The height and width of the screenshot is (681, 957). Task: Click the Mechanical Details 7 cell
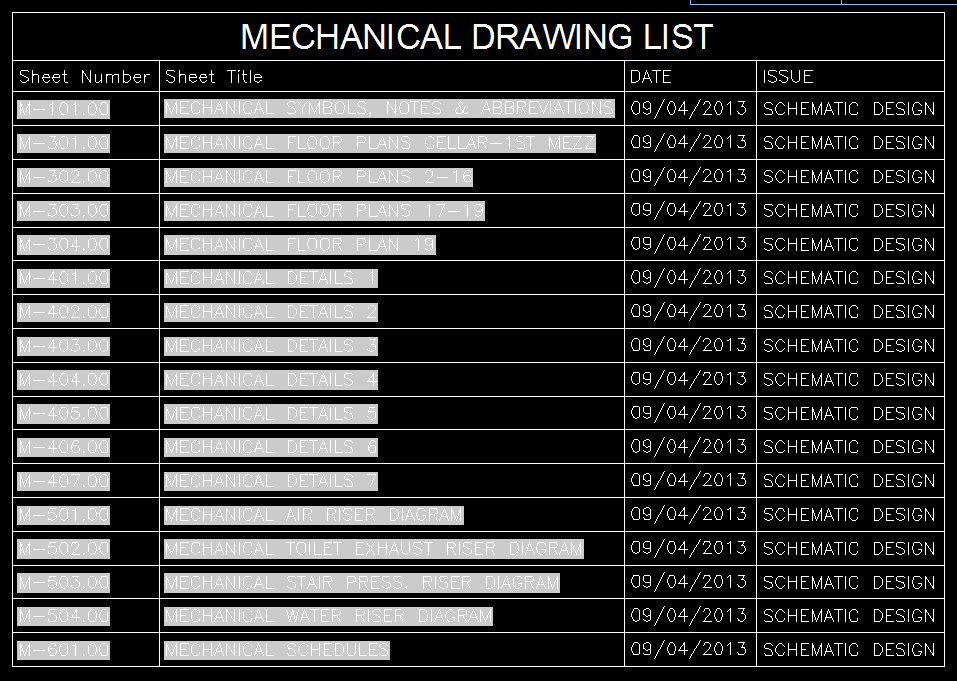coord(271,481)
